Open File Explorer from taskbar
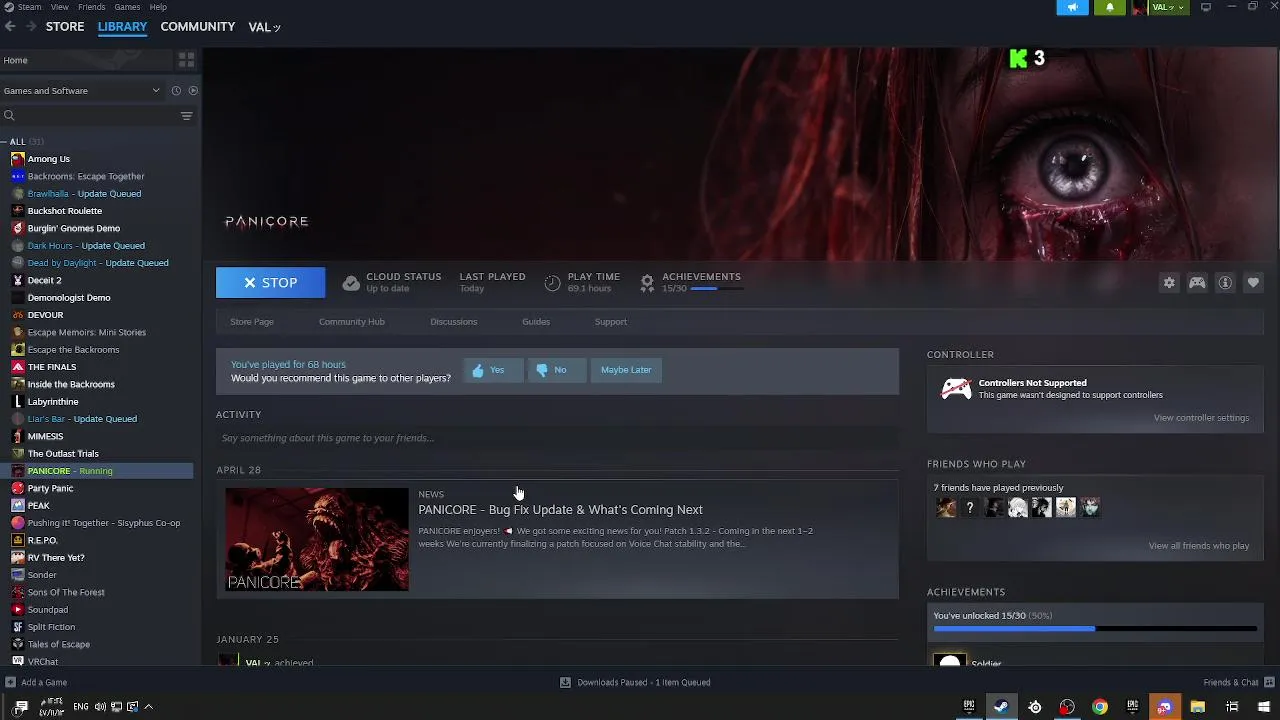 pos(1197,707)
